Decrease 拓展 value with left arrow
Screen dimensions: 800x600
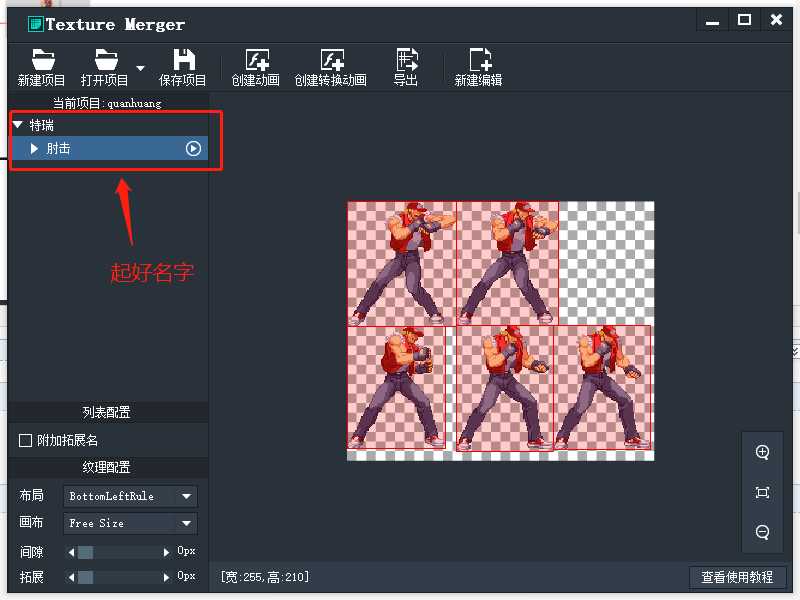[71, 577]
